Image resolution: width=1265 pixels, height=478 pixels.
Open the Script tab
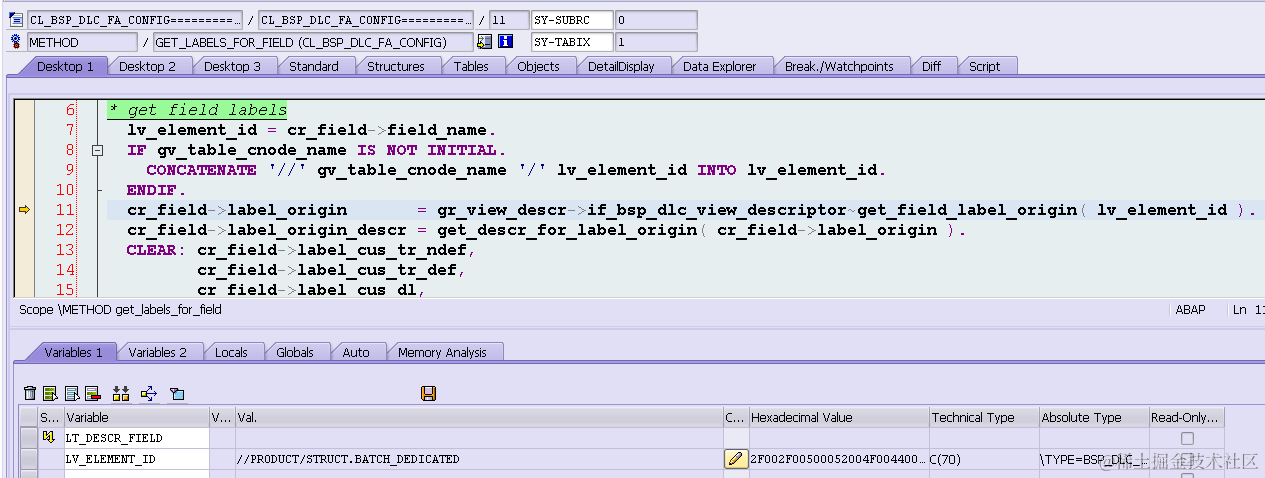984,66
